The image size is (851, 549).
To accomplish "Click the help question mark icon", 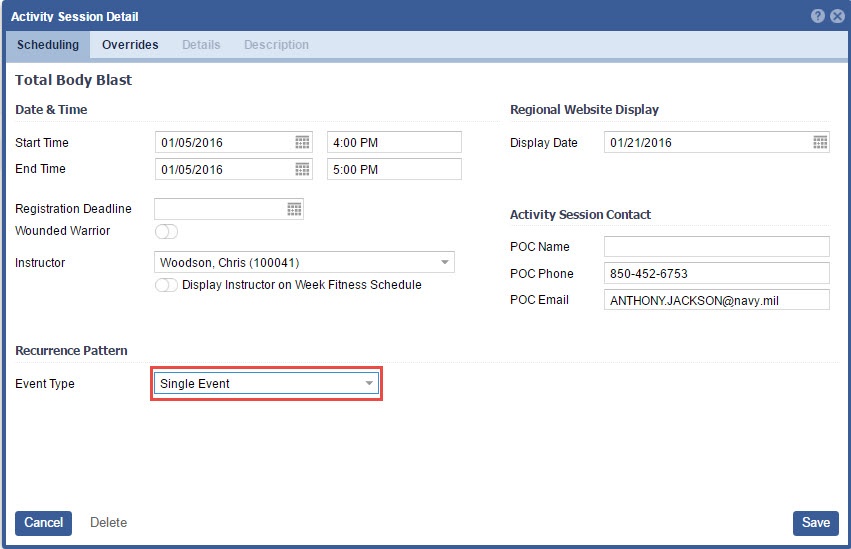I will tap(818, 16).
